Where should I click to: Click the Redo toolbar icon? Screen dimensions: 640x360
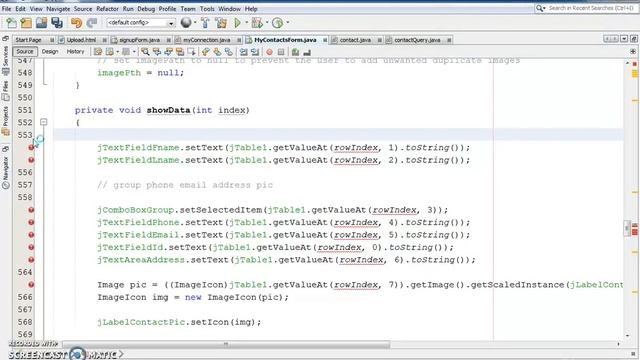(91, 23)
